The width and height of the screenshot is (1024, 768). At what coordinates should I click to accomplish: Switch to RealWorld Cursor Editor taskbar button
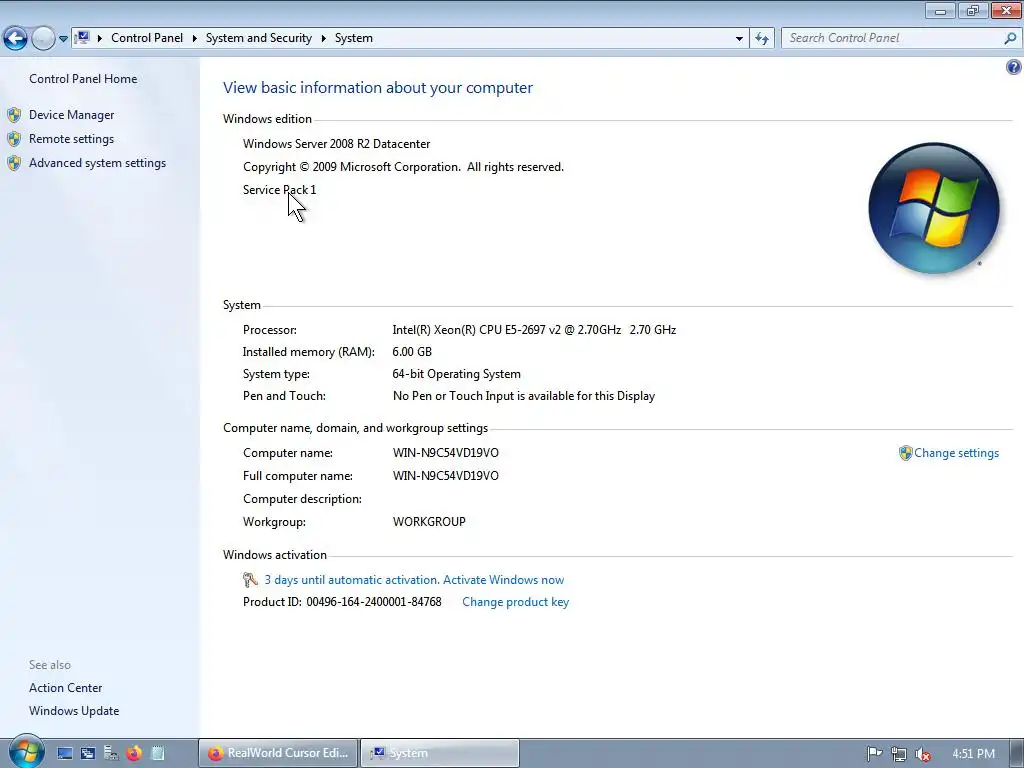click(x=278, y=753)
